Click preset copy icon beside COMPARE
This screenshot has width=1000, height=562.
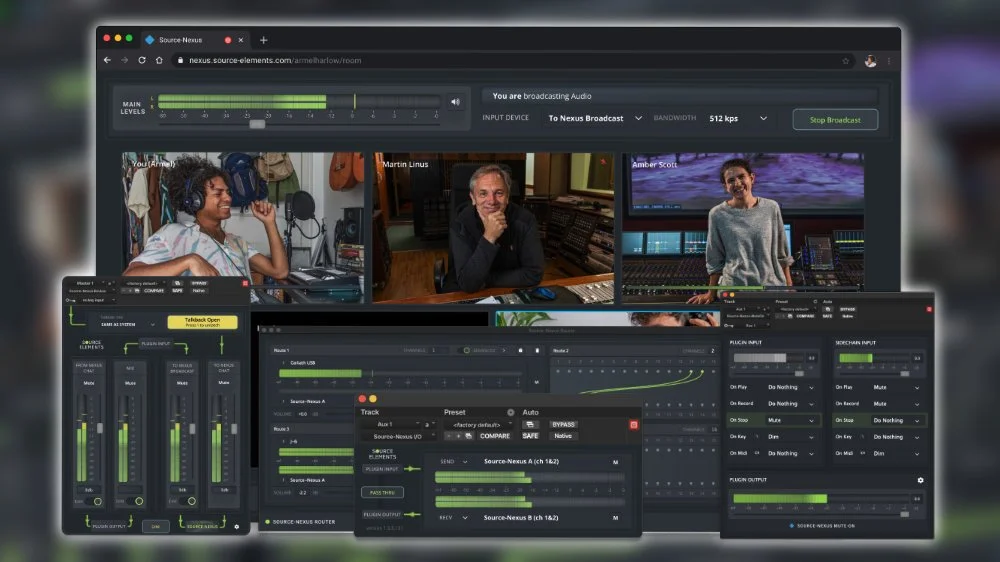468,436
